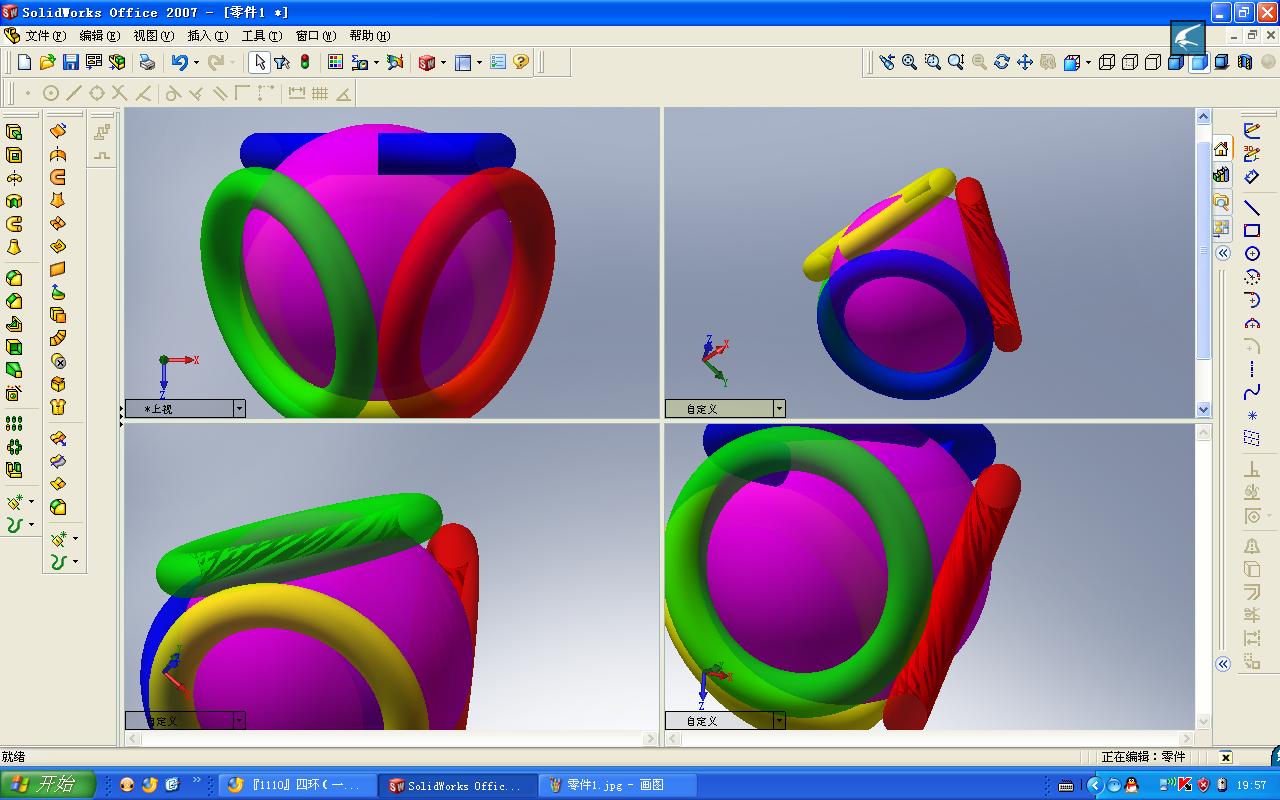Switch to Hidden Lines Visible display
Image resolution: width=1280 pixels, height=800 pixels.
click(1129, 62)
